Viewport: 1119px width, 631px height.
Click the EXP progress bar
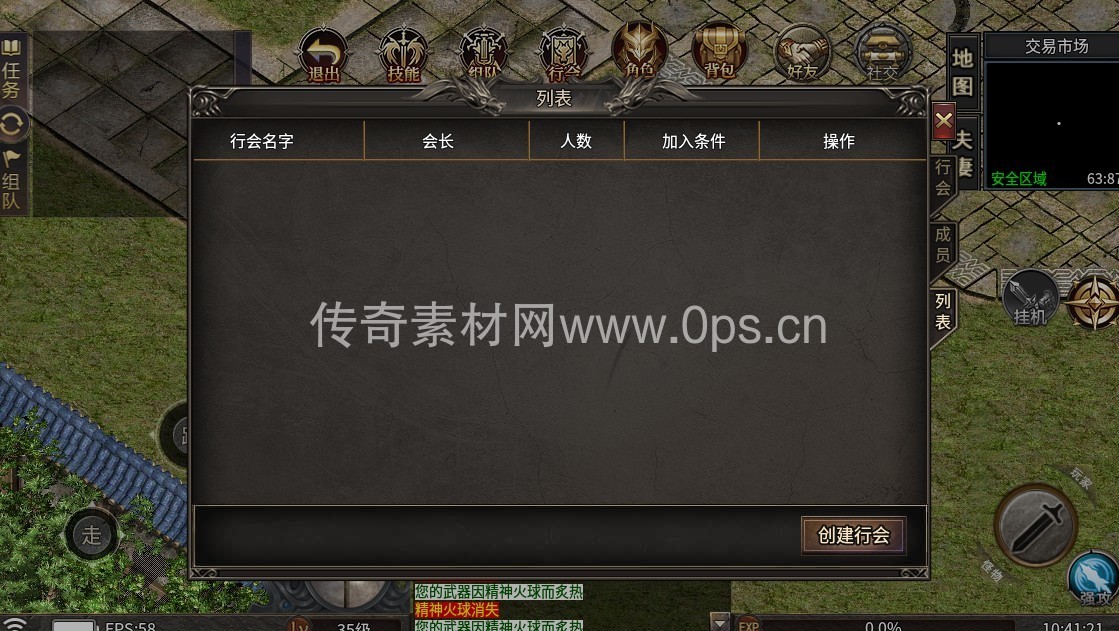click(x=882, y=625)
